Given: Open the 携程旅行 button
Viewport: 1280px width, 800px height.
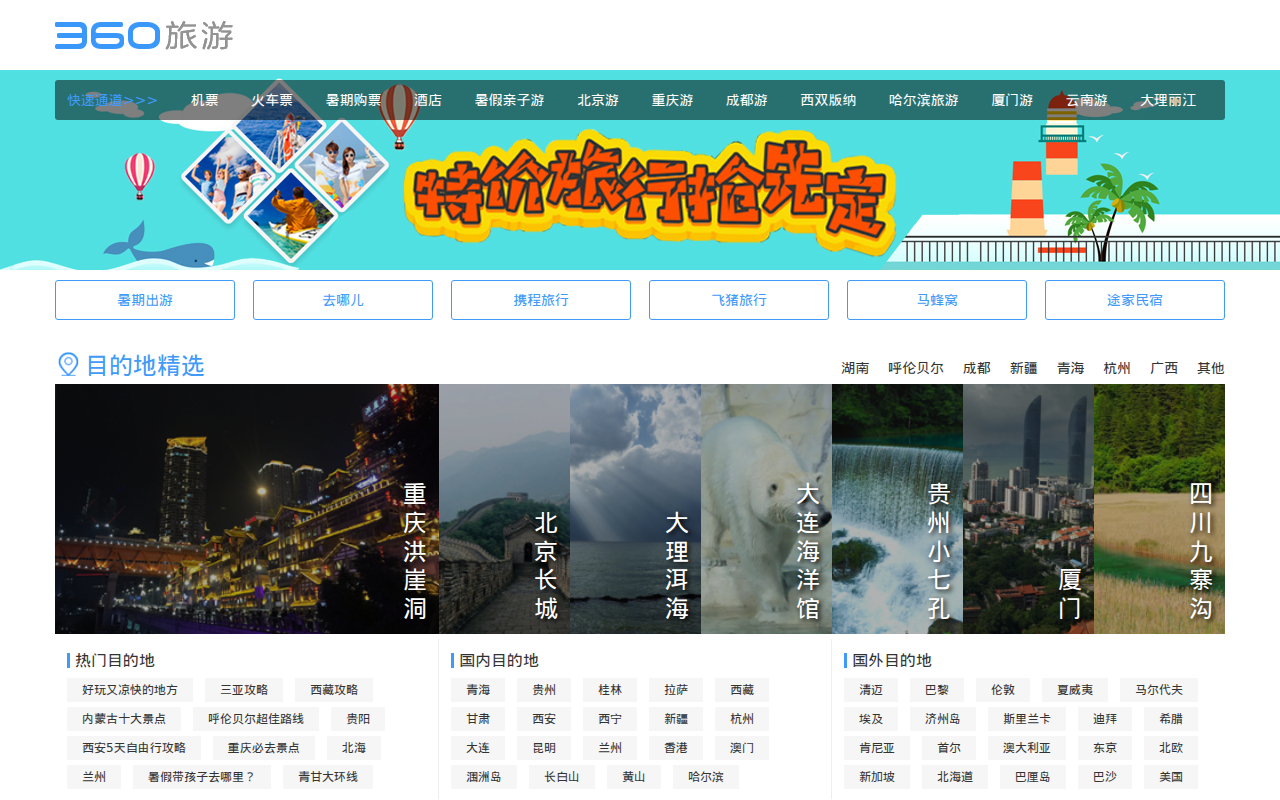Looking at the screenshot, I should [x=541, y=300].
